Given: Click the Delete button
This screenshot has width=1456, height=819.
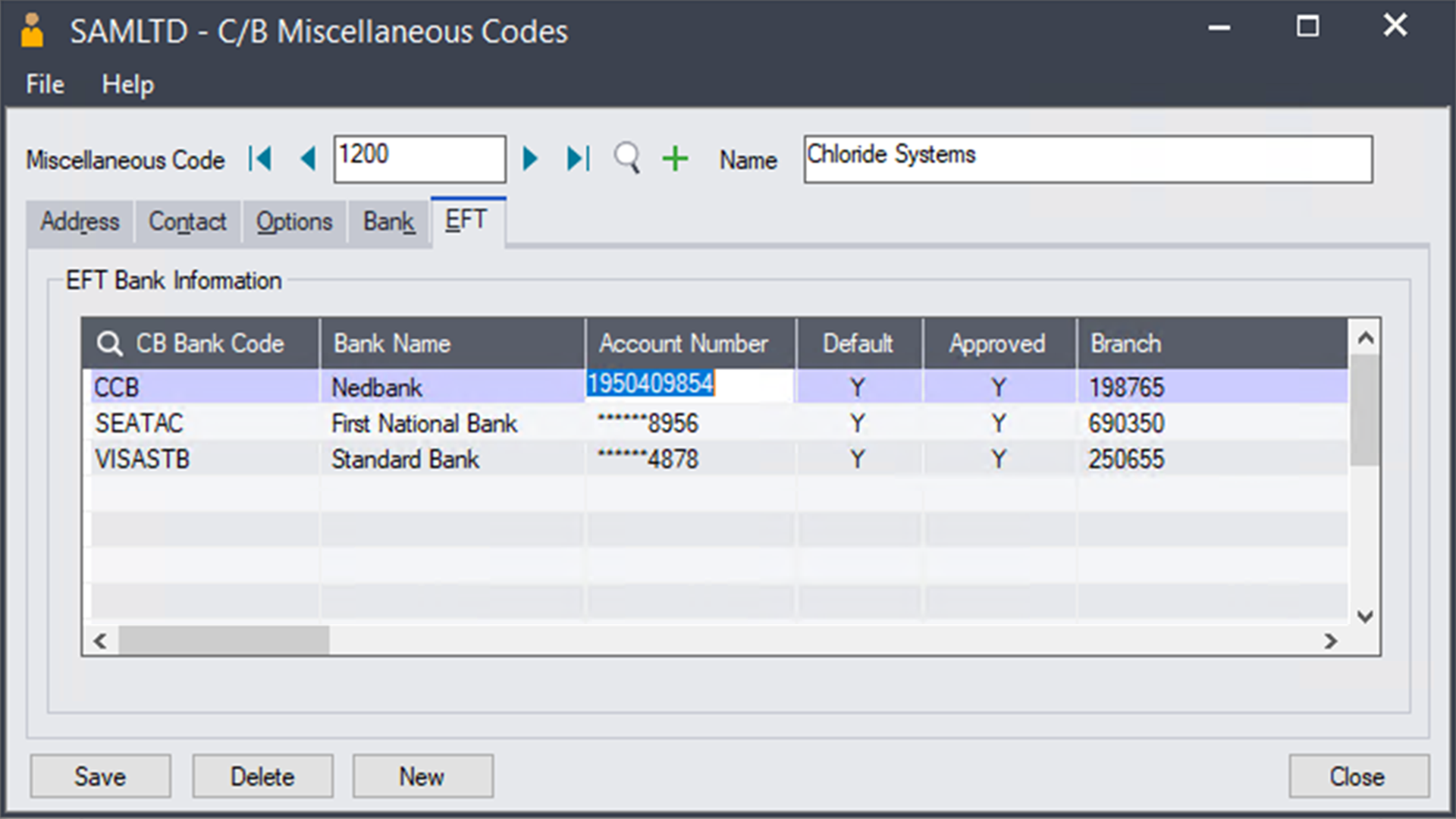Looking at the screenshot, I should (x=262, y=776).
